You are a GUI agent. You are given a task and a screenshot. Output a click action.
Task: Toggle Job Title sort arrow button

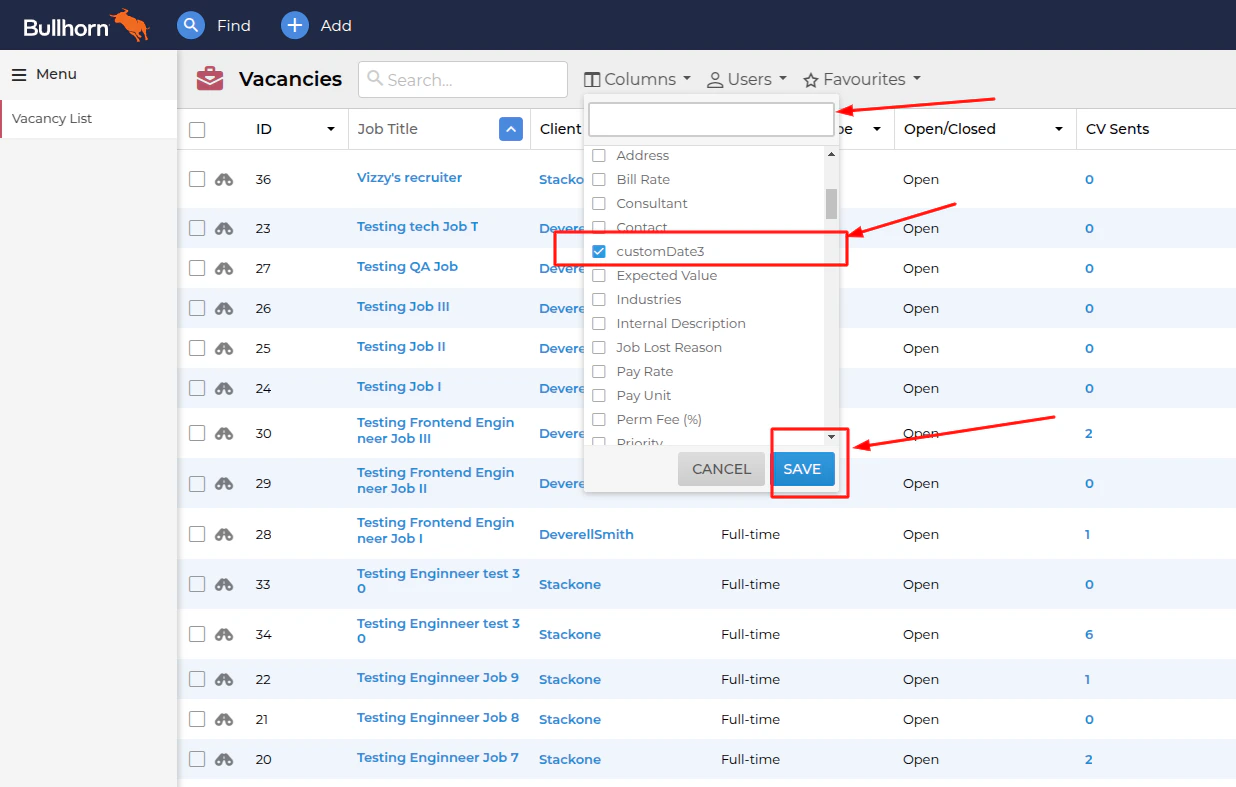(x=511, y=129)
